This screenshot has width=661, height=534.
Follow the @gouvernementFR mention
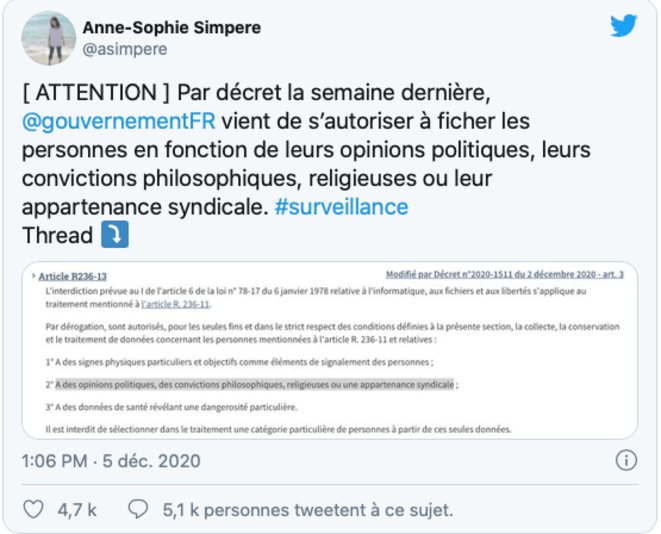[118, 122]
